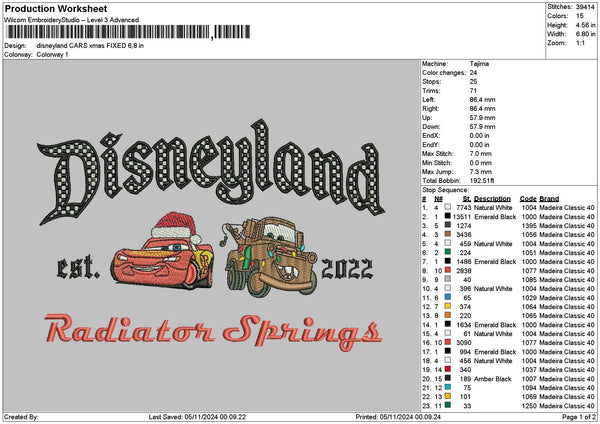Click the Santa hat on Lightning McQueen
Image resolution: width=600 pixels, height=424 pixels.
(x=175, y=227)
